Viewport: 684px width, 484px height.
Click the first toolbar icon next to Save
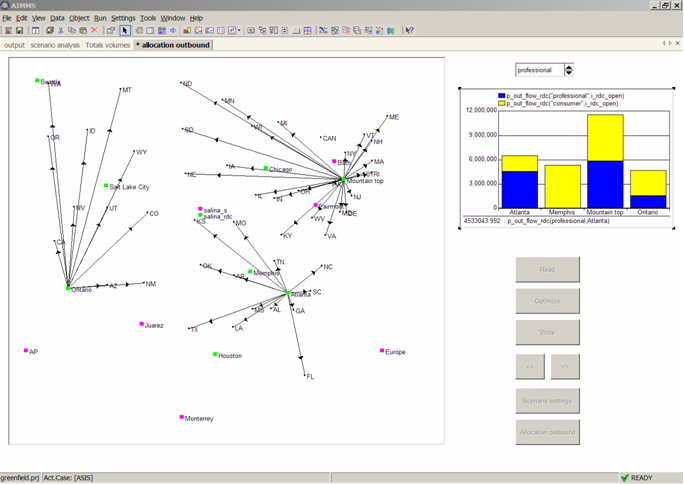click(8, 30)
